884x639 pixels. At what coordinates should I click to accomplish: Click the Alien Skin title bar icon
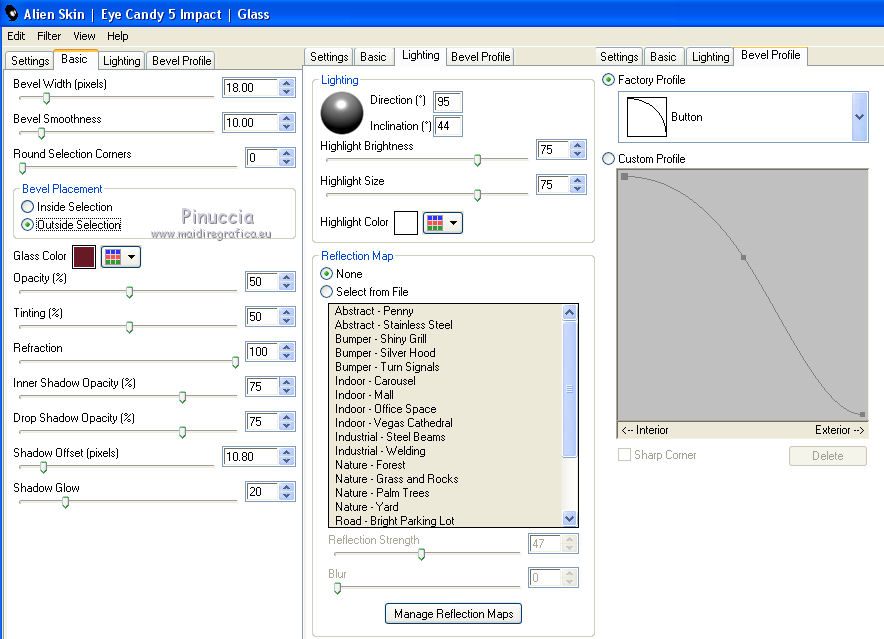pos(12,14)
